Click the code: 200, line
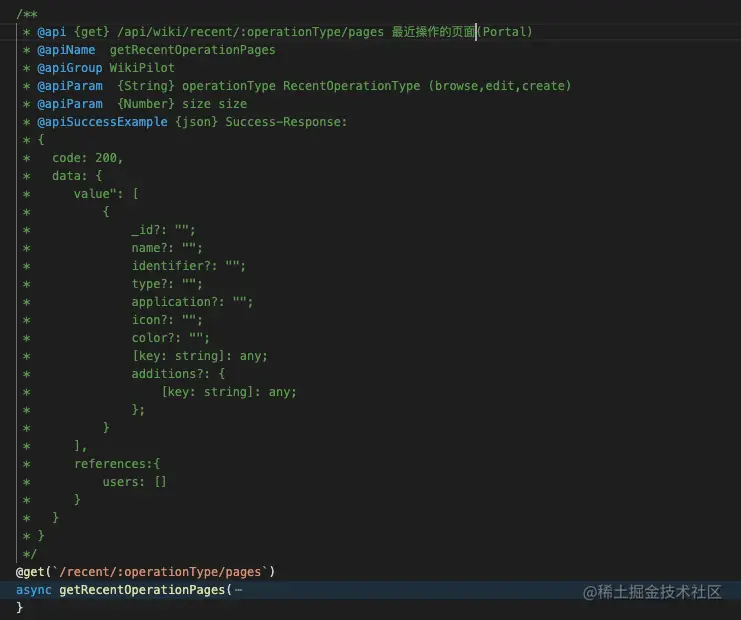Image resolution: width=741 pixels, height=620 pixels. click(87, 157)
